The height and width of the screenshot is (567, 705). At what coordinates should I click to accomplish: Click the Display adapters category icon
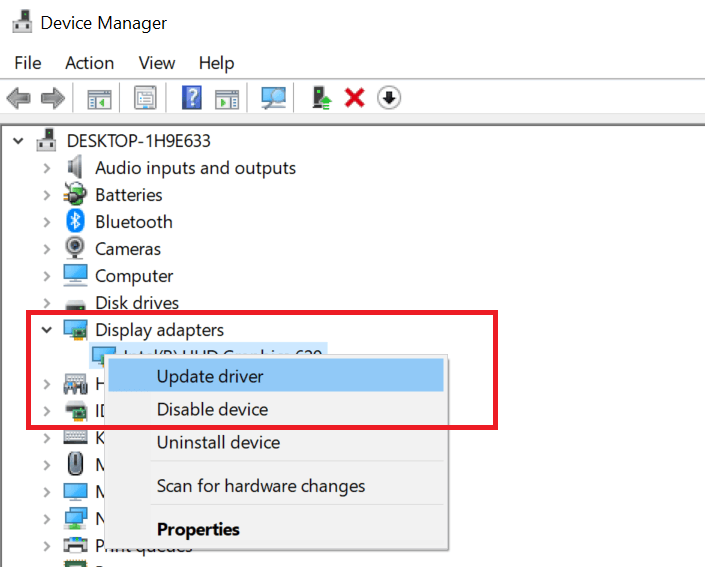(75, 330)
